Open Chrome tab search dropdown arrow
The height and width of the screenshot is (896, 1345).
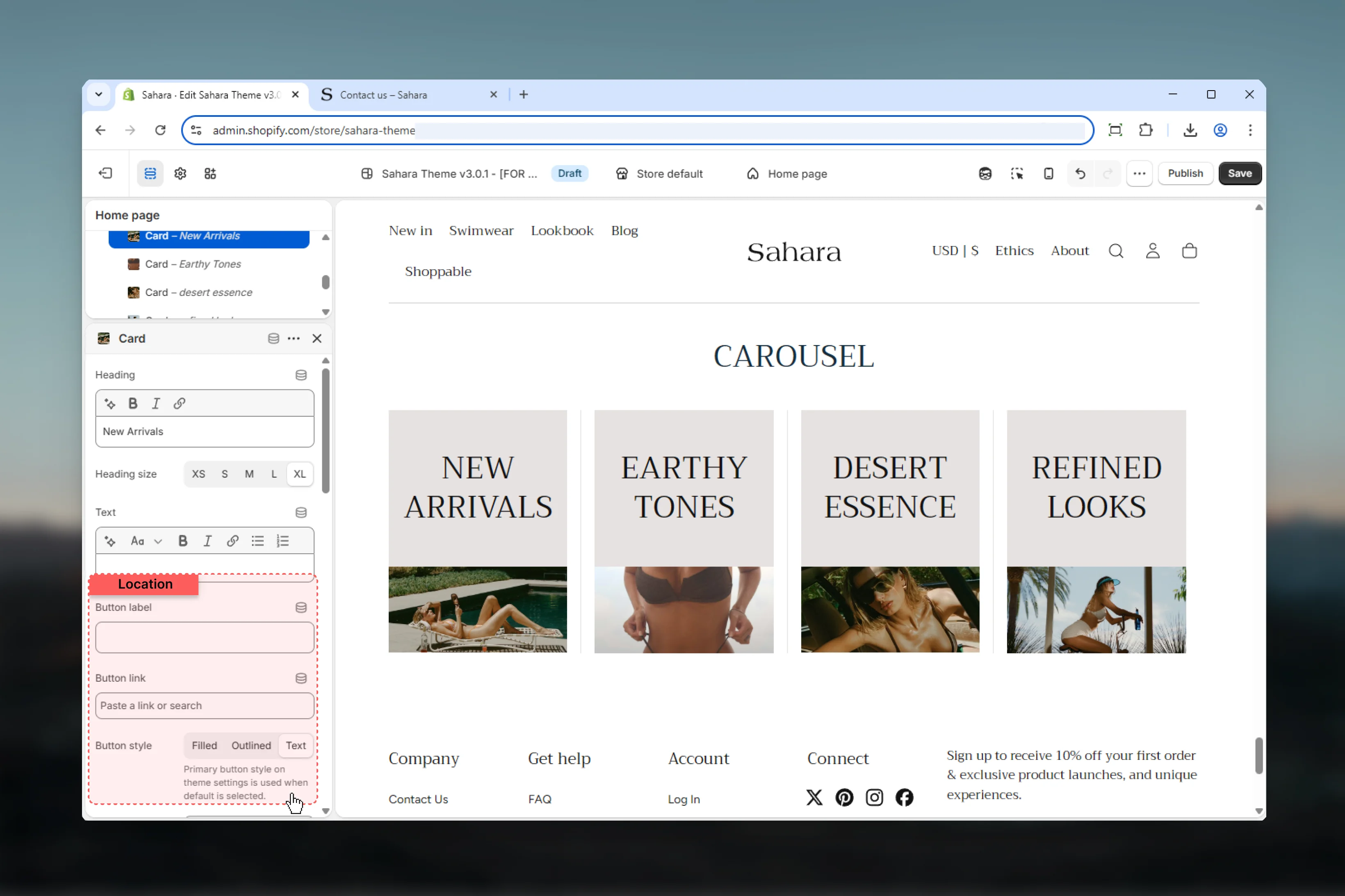click(99, 94)
